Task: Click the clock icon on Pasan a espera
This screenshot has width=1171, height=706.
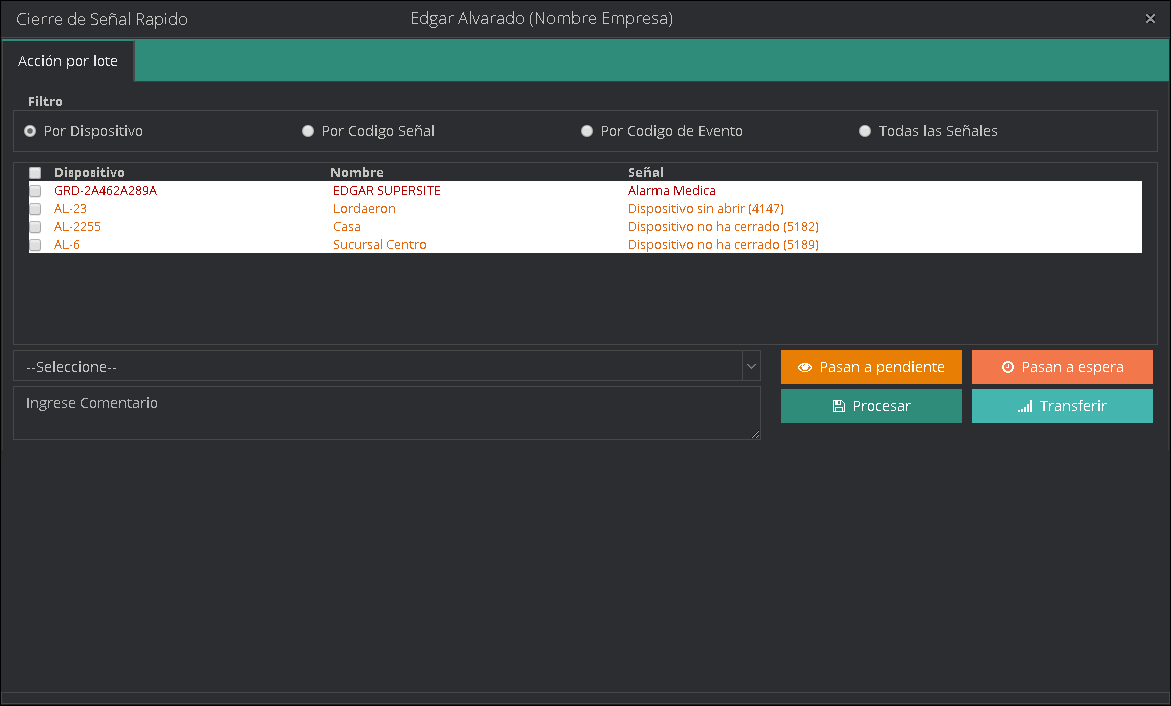Action: [1007, 367]
